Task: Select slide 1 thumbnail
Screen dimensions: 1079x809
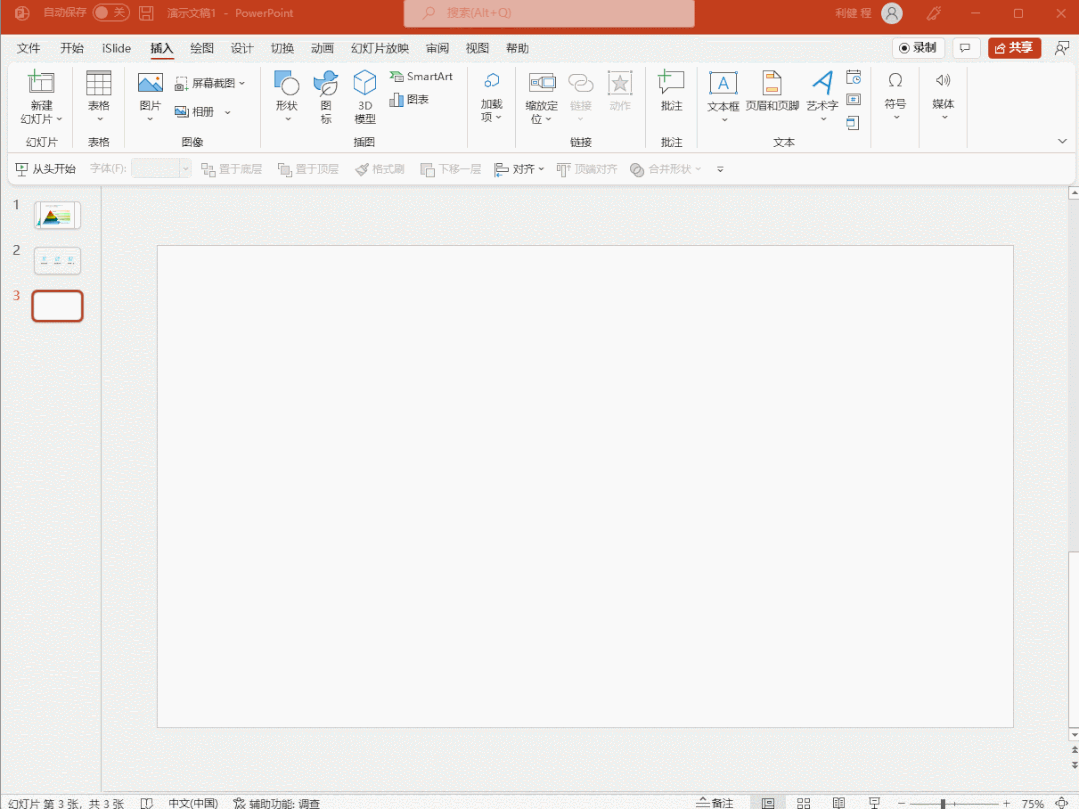Action: [57, 215]
